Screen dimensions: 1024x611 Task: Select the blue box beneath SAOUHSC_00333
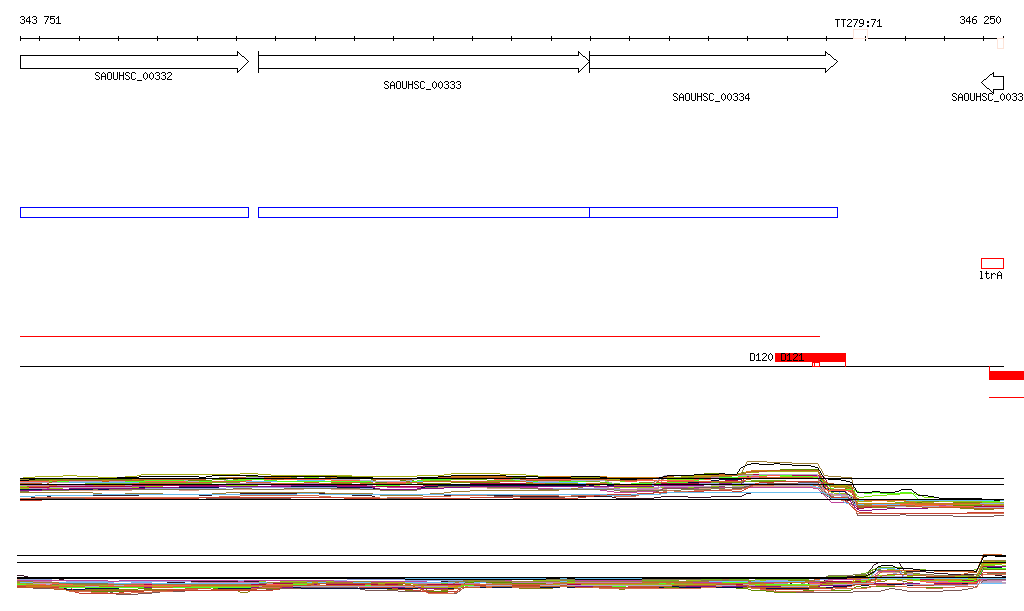coord(424,212)
